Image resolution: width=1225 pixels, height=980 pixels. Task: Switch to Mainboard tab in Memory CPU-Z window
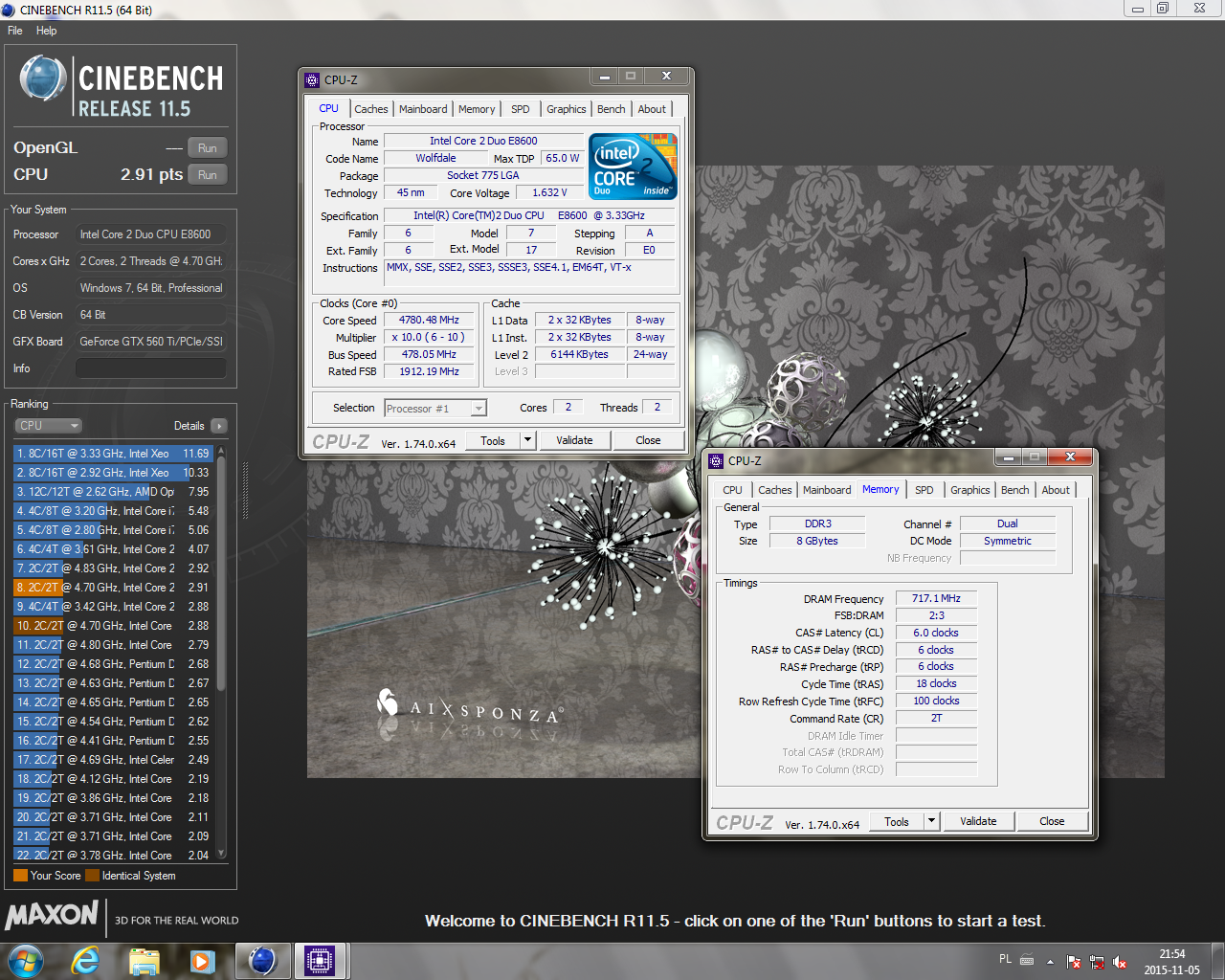click(x=827, y=490)
